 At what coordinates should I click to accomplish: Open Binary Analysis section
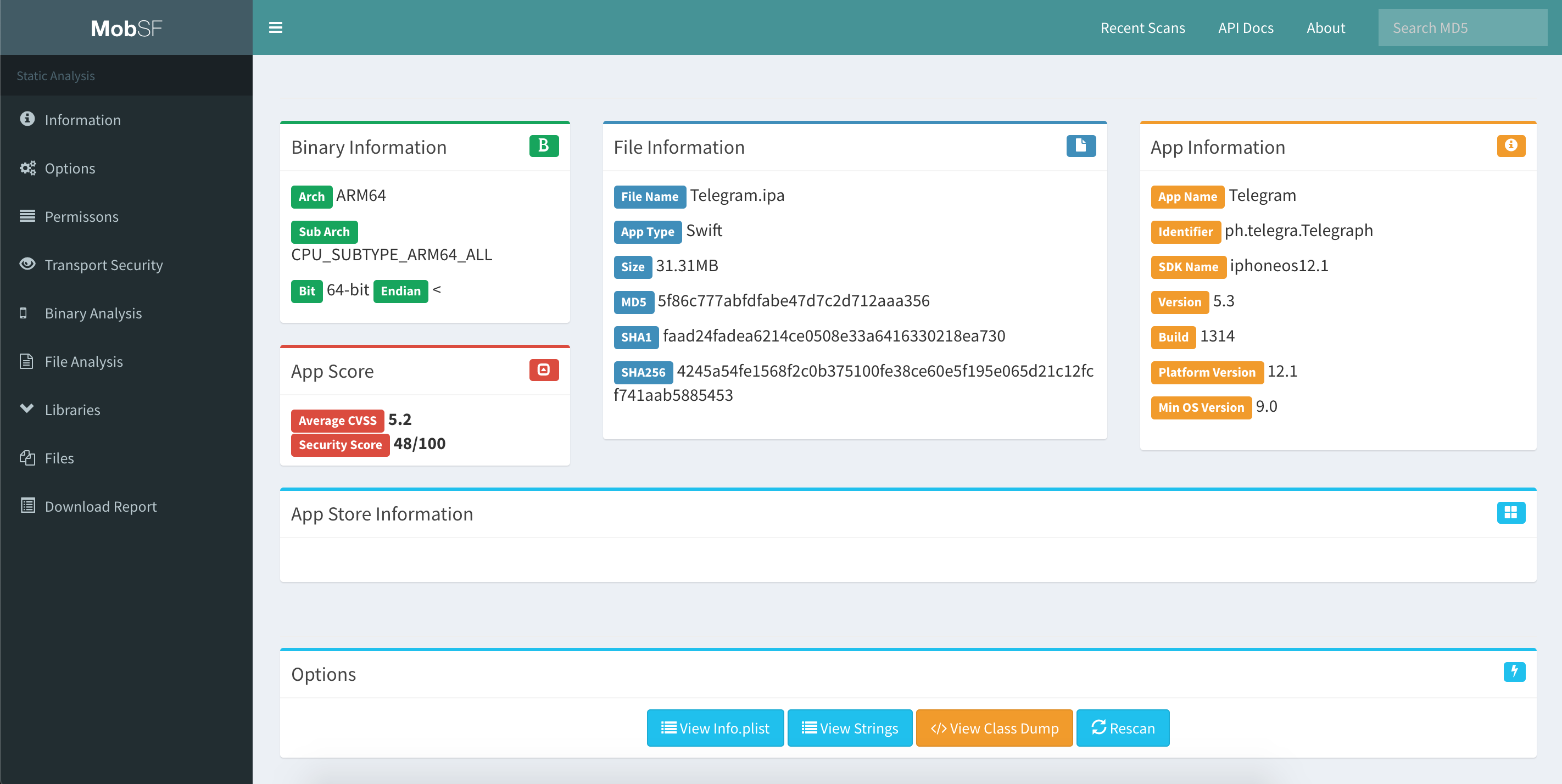126,313
